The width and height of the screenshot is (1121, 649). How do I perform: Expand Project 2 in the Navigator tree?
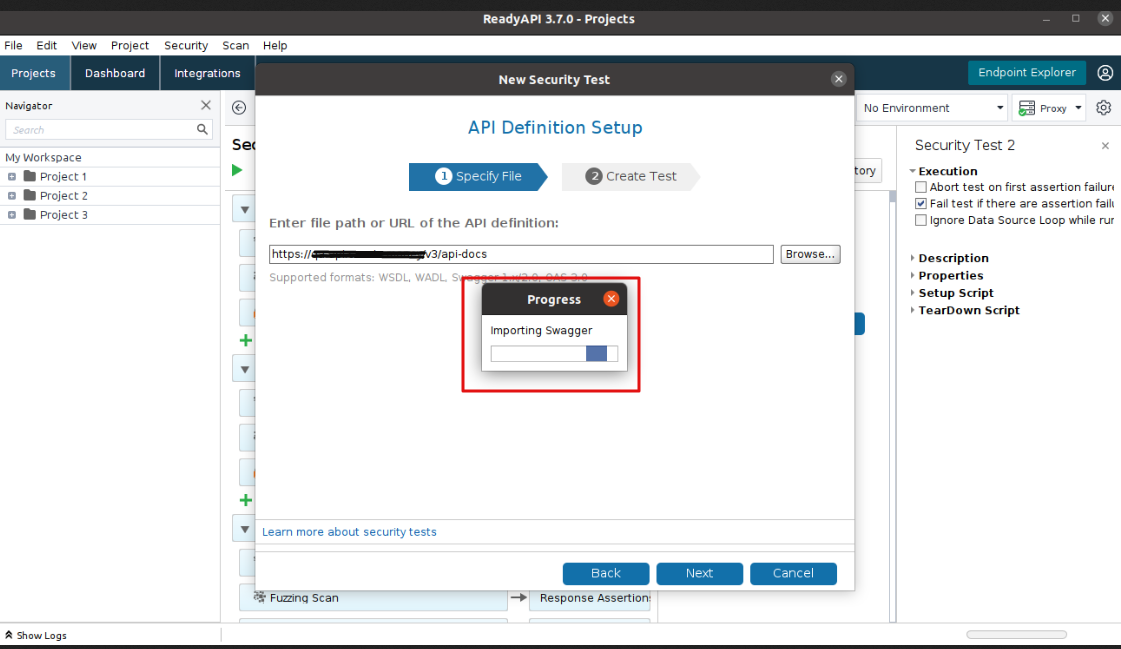(x=11, y=196)
